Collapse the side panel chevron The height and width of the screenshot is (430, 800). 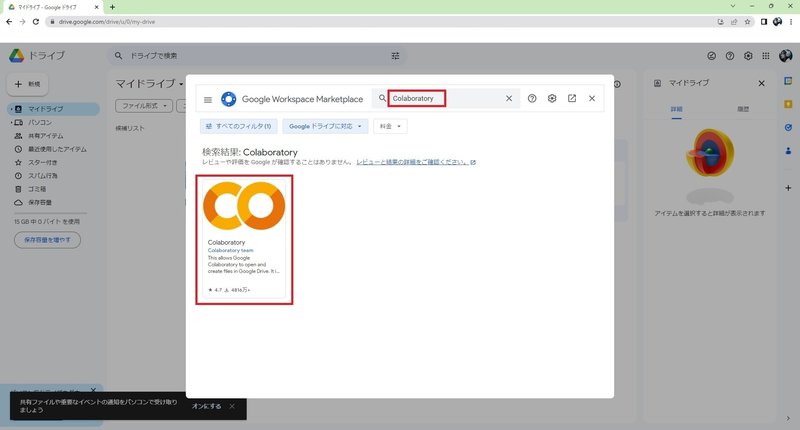[x=788, y=418]
